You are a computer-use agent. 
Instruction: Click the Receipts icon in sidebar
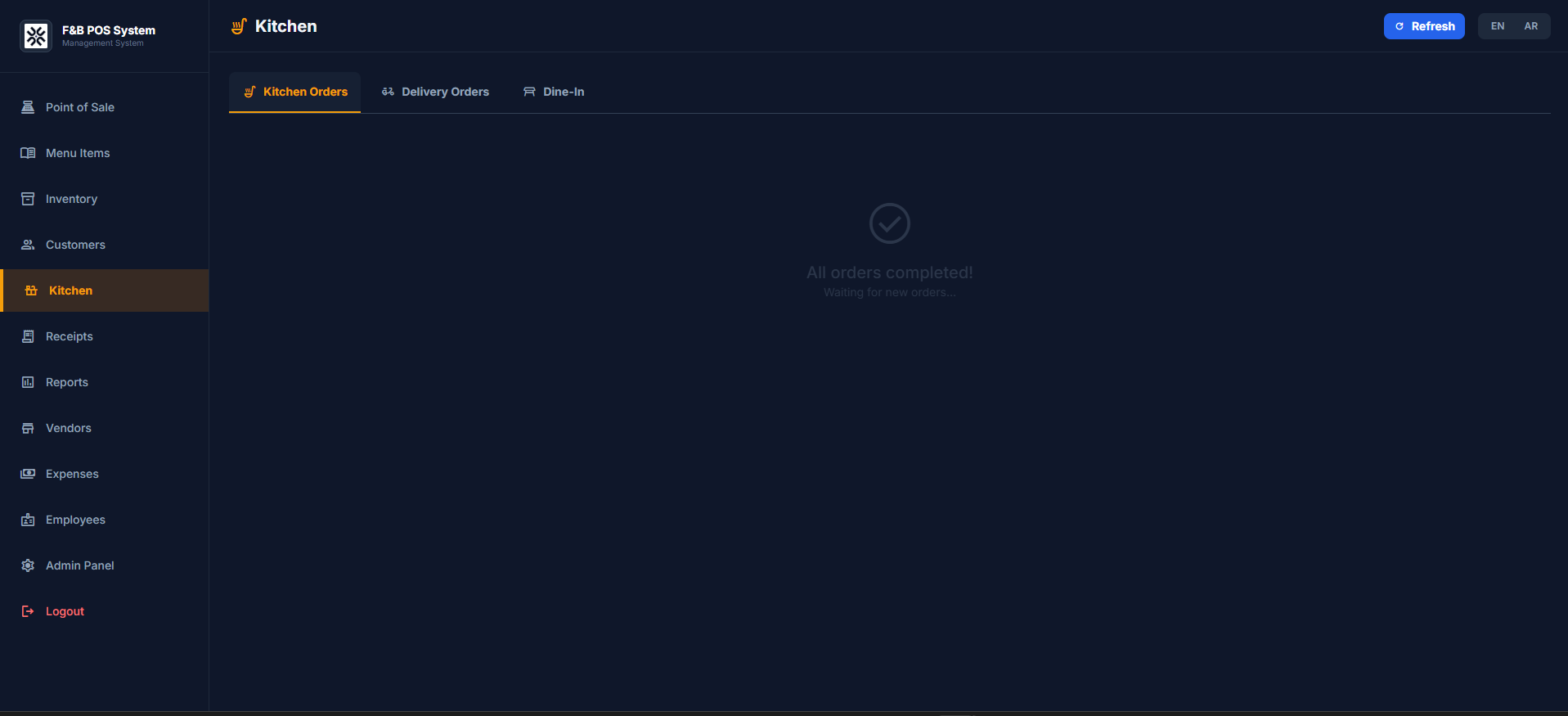point(28,336)
